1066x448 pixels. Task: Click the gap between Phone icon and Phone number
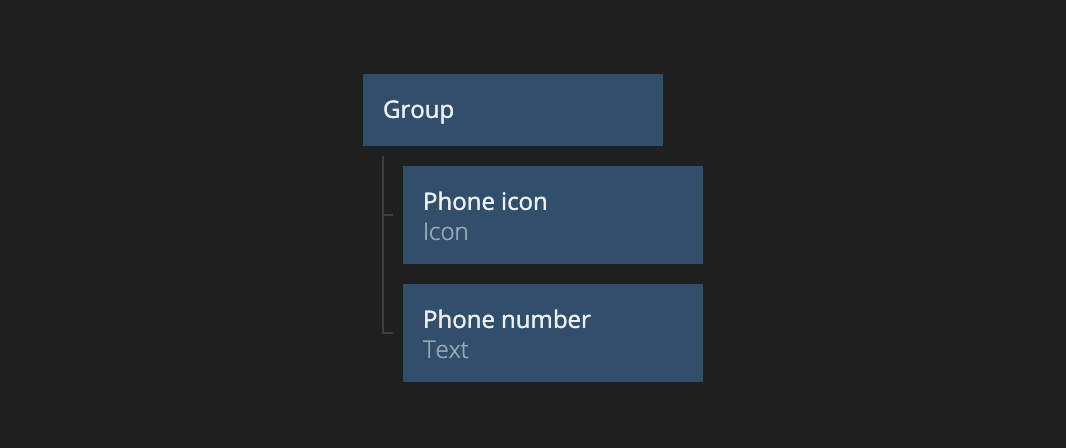click(x=552, y=274)
